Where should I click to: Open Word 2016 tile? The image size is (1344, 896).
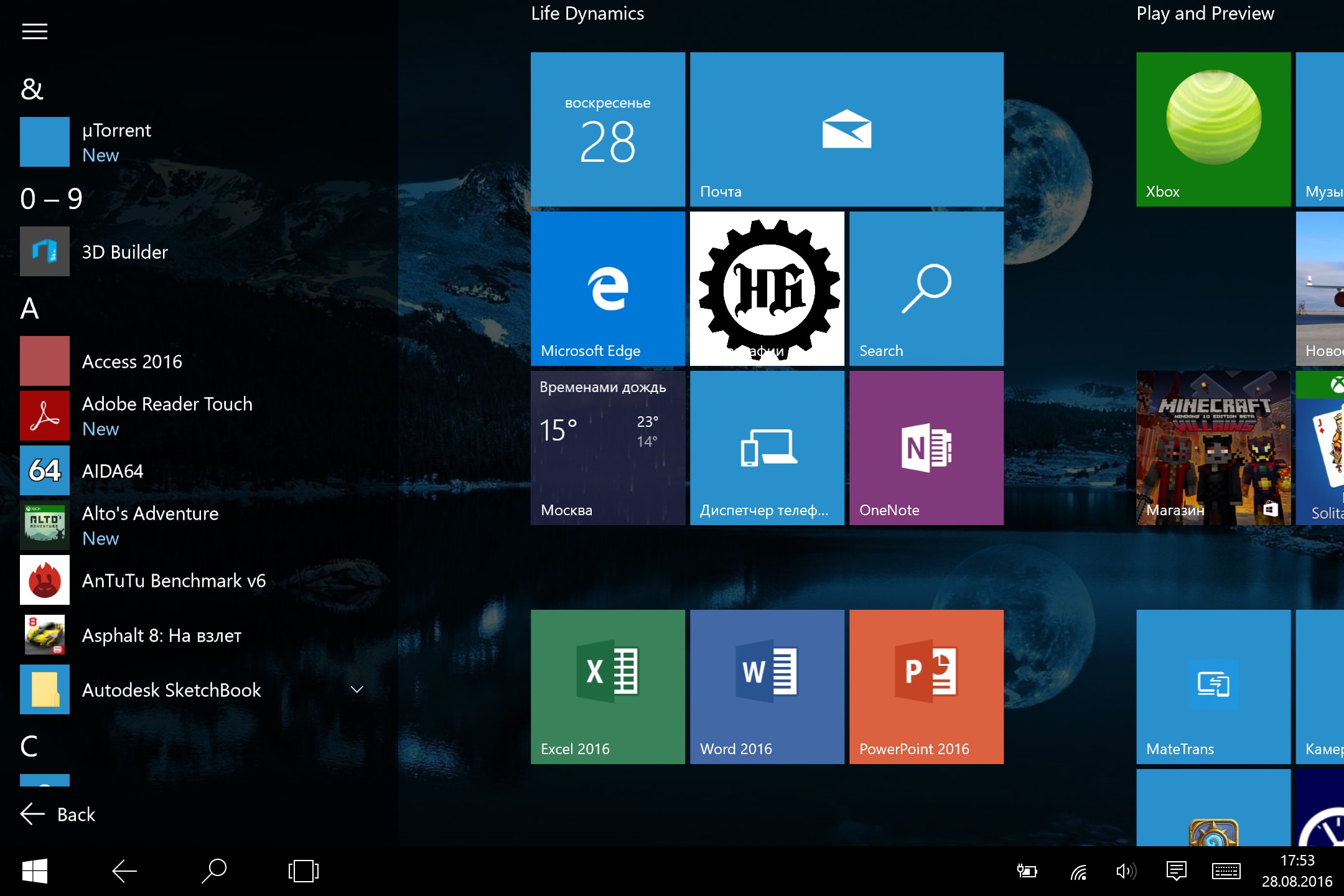(767, 687)
